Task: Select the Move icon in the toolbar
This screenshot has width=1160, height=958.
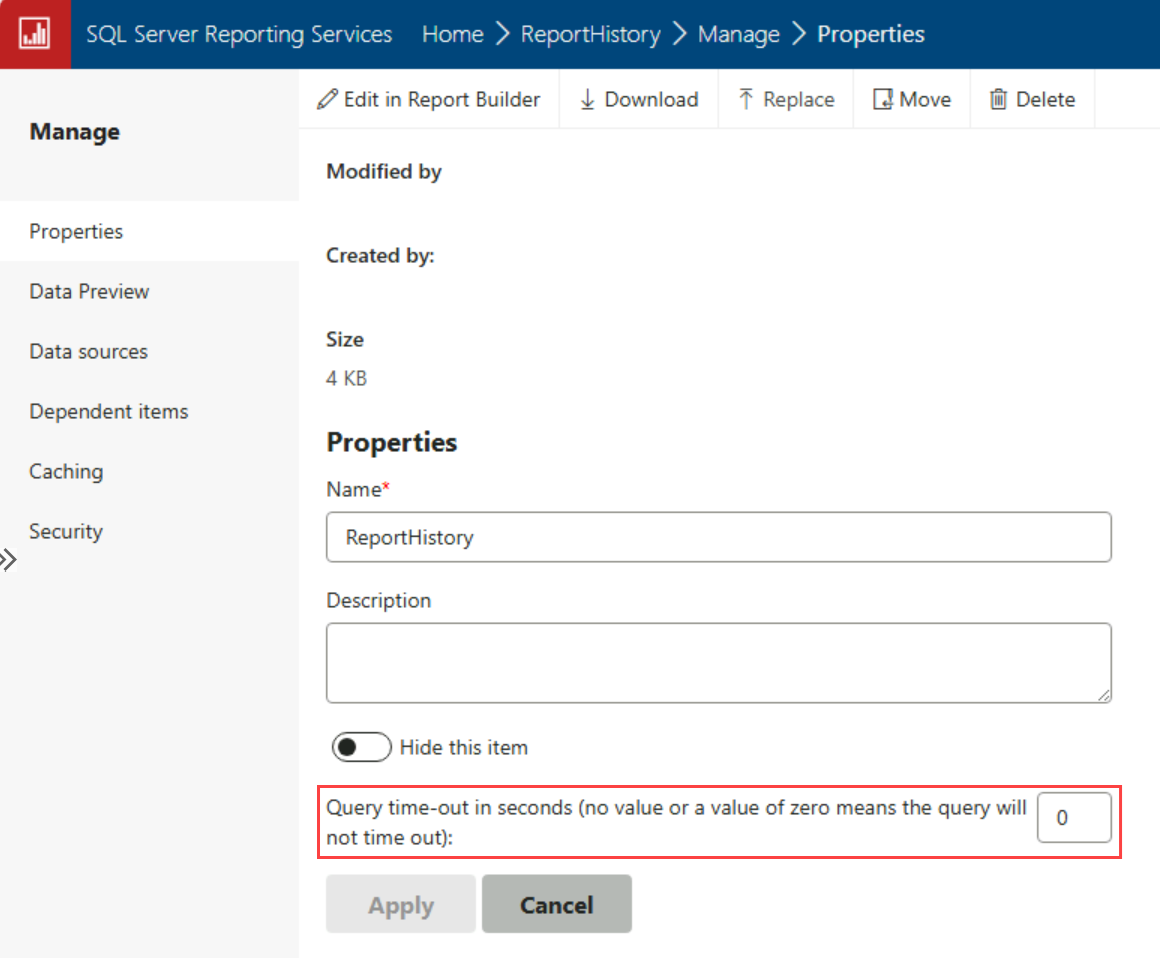Action: click(882, 99)
